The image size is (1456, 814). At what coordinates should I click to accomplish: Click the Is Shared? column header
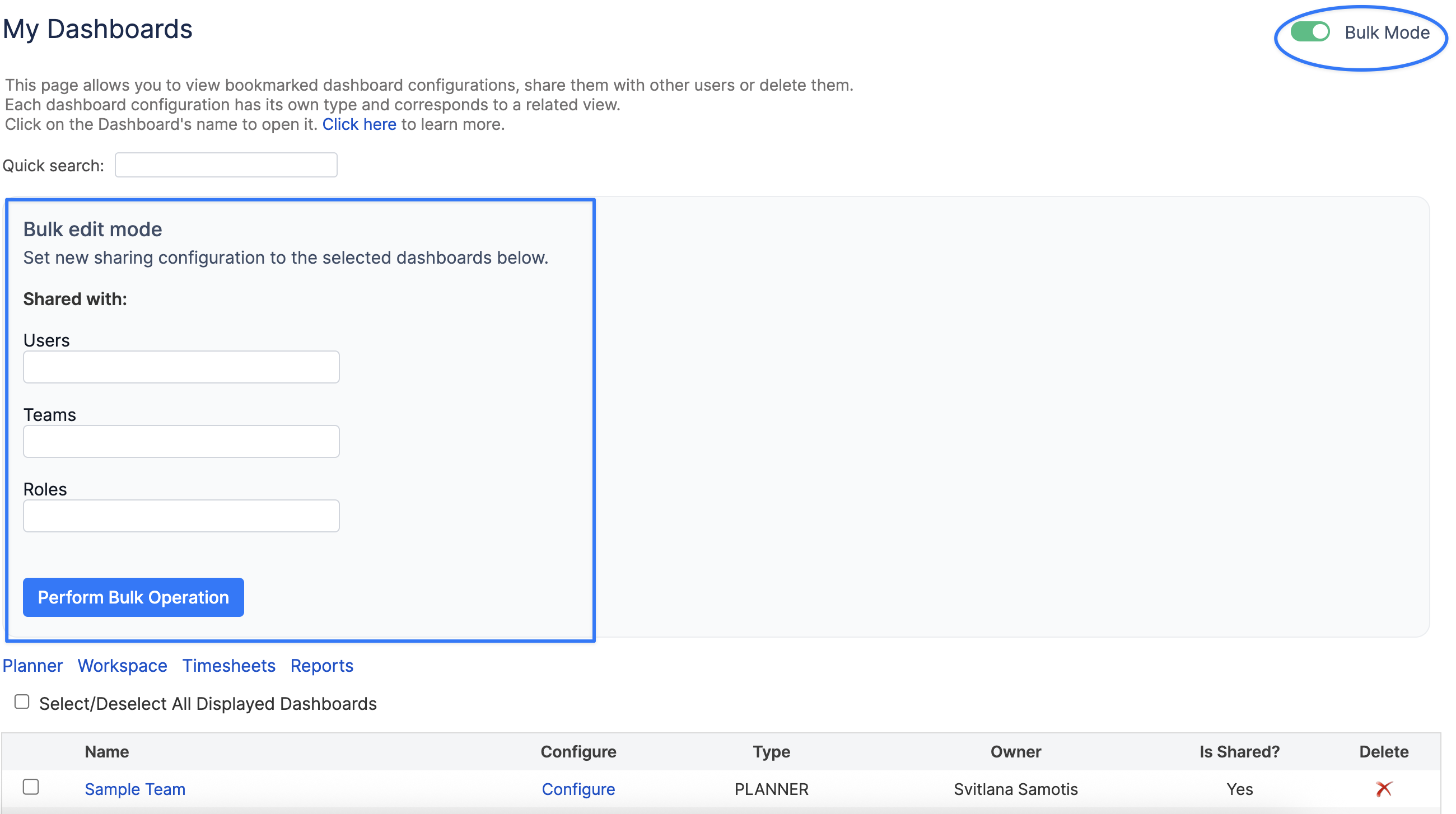[1239, 752]
